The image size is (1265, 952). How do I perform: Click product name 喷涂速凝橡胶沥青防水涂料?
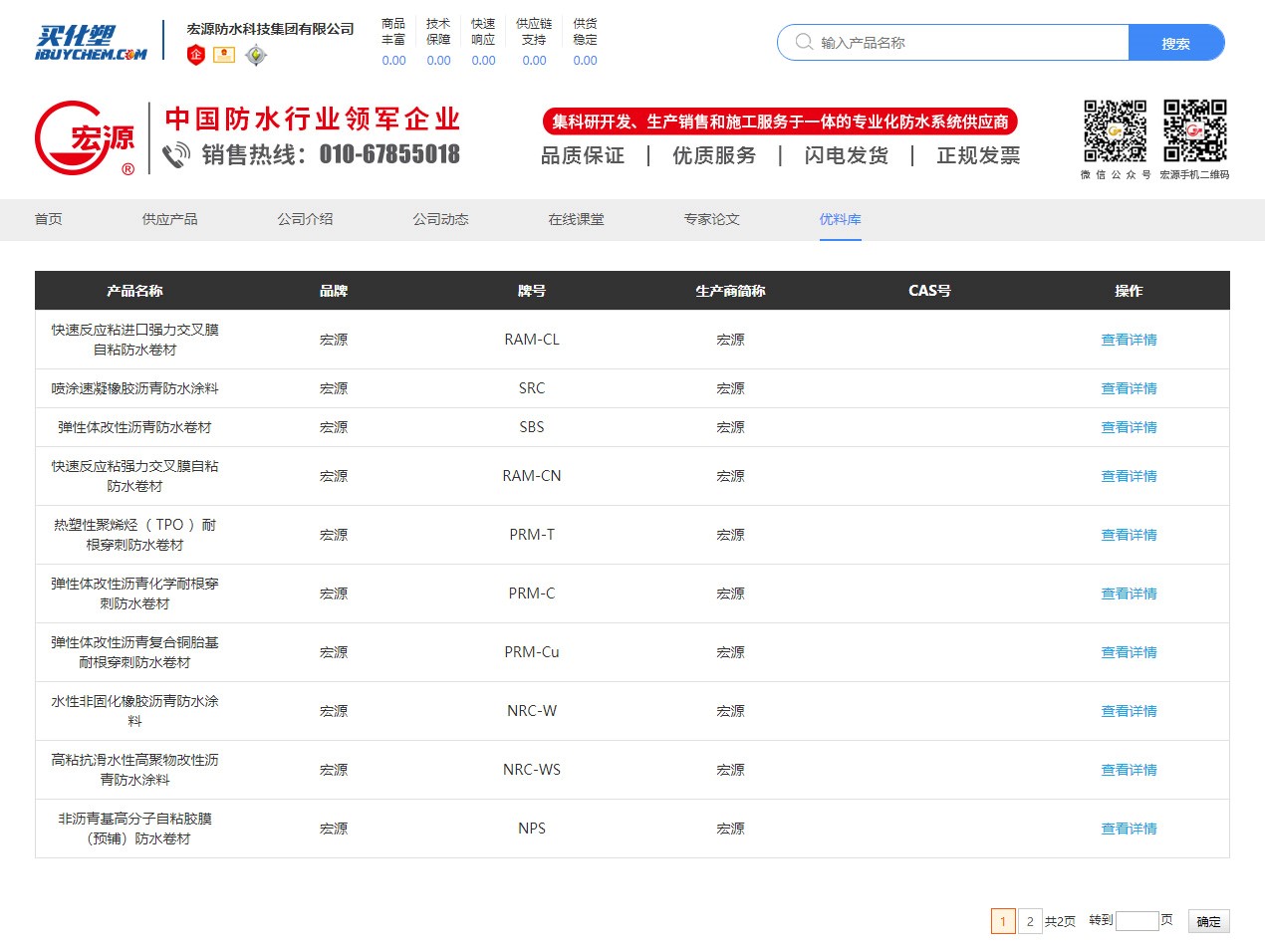tap(134, 388)
